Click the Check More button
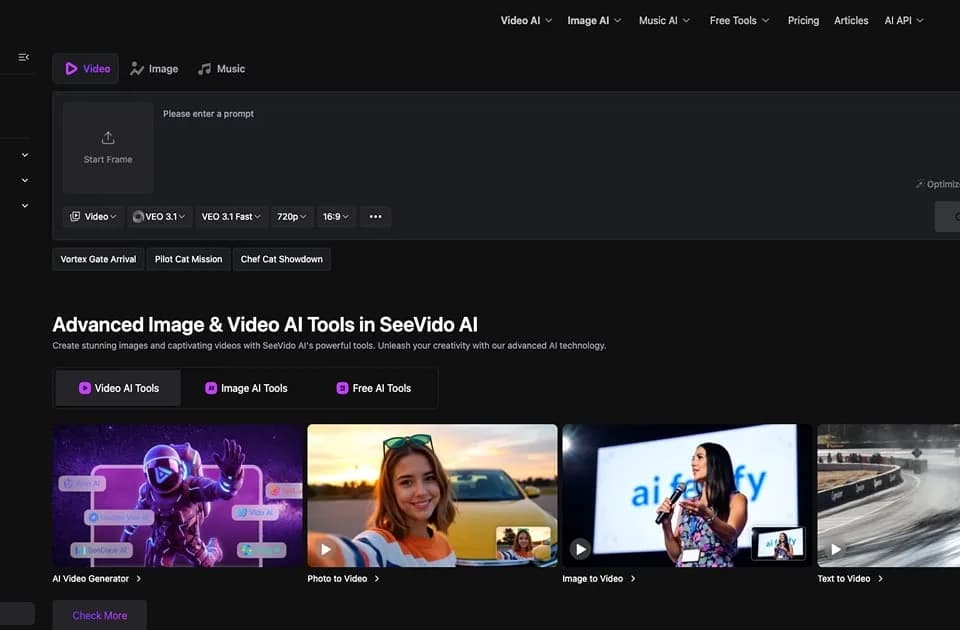 click(100, 615)
